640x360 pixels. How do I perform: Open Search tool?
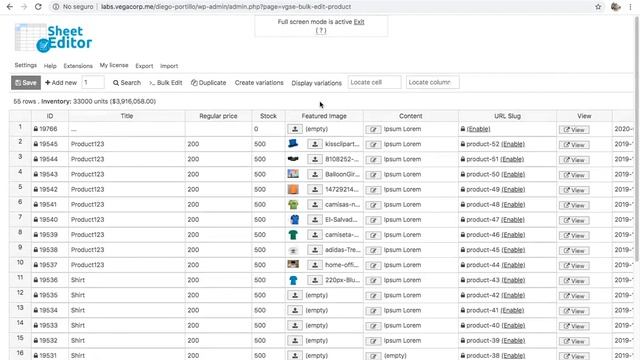[127, 82]
